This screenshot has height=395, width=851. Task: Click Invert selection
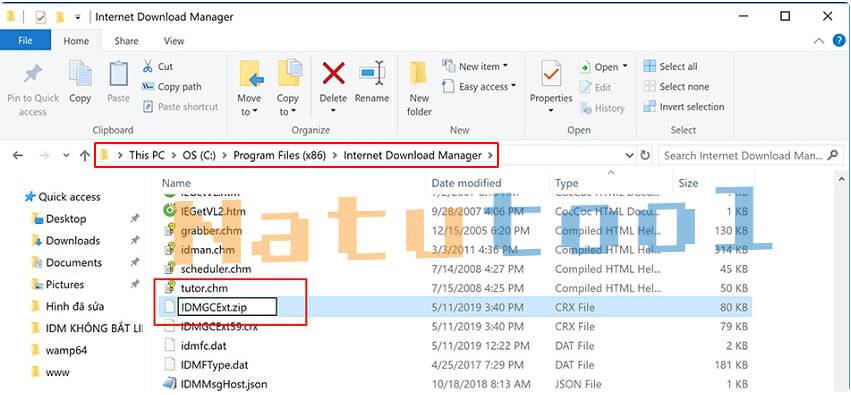pos(684,107)
